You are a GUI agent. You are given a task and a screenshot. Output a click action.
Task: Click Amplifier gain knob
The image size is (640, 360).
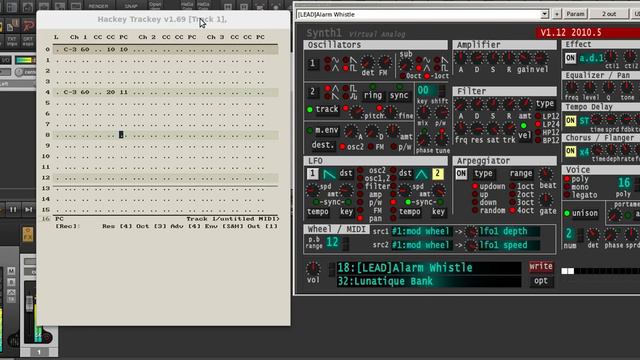pos(525,58)
